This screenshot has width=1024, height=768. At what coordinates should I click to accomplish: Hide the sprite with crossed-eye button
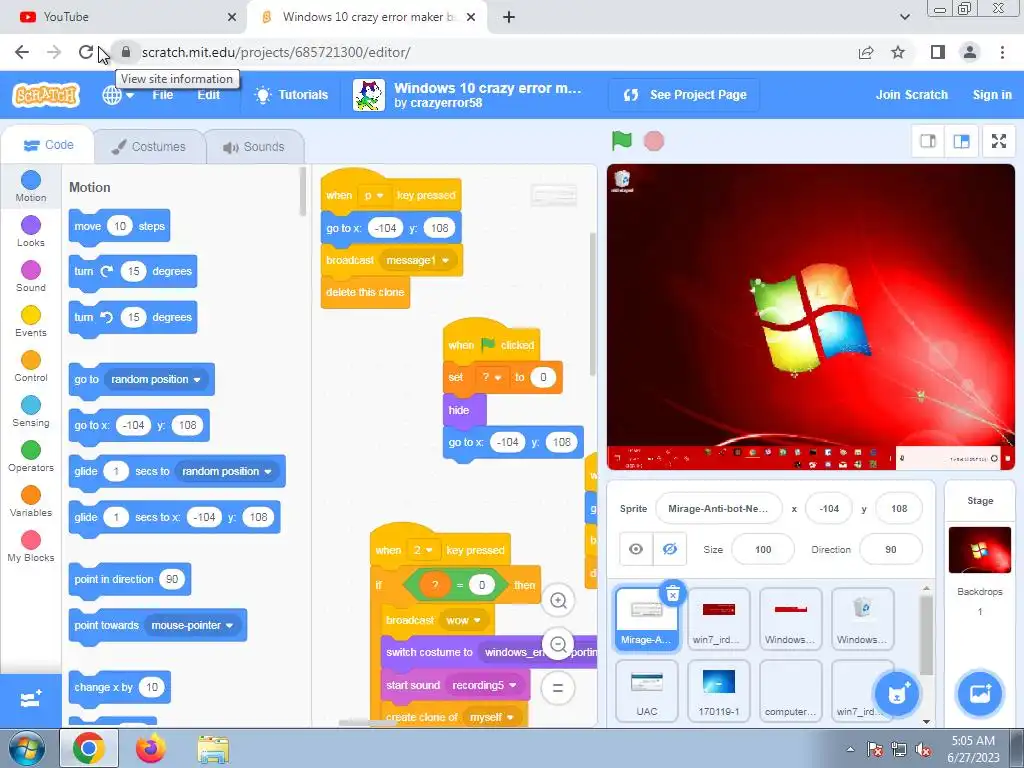click(669, 549)
